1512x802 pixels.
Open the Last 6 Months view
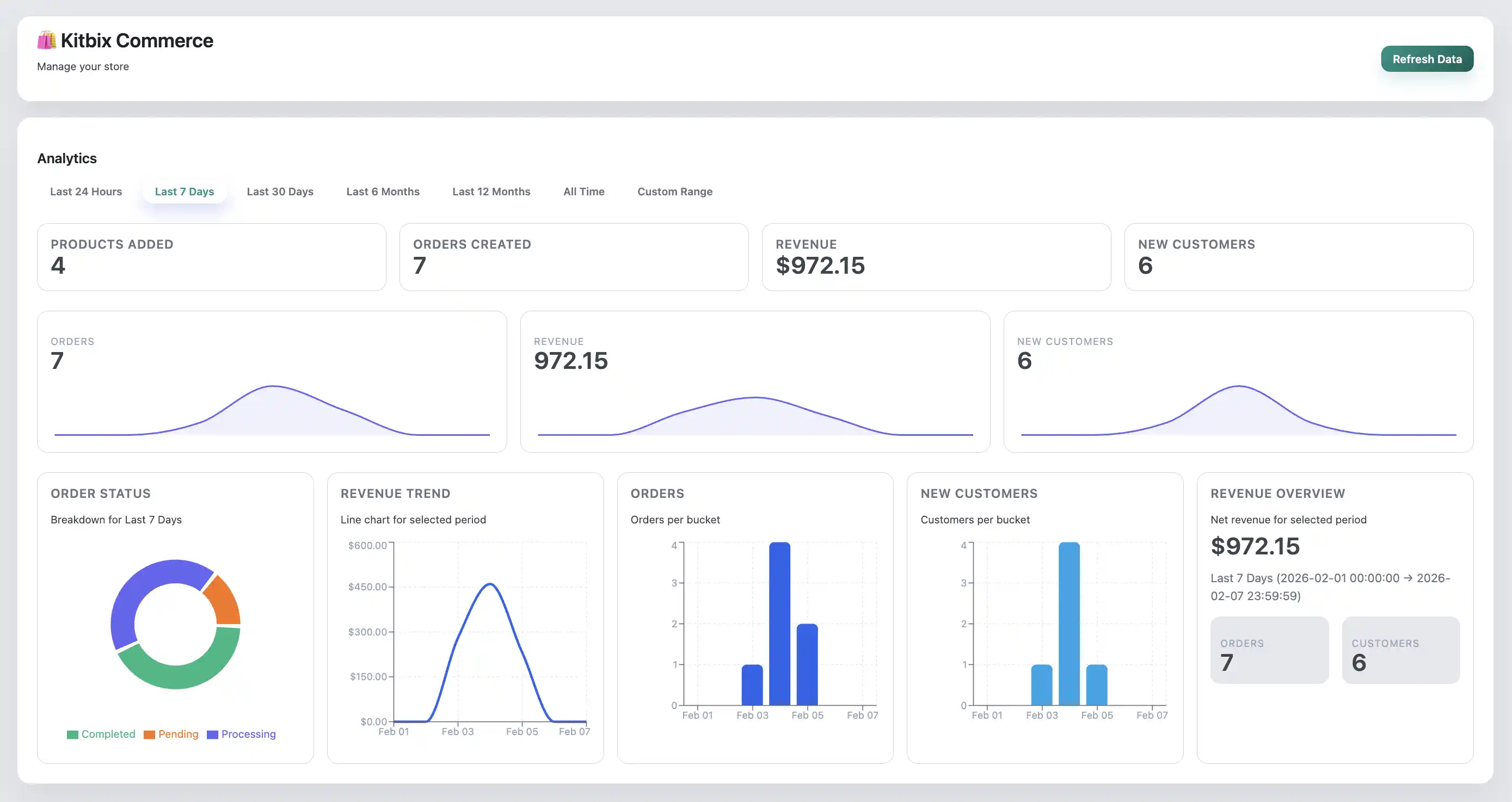click(382, 192)
